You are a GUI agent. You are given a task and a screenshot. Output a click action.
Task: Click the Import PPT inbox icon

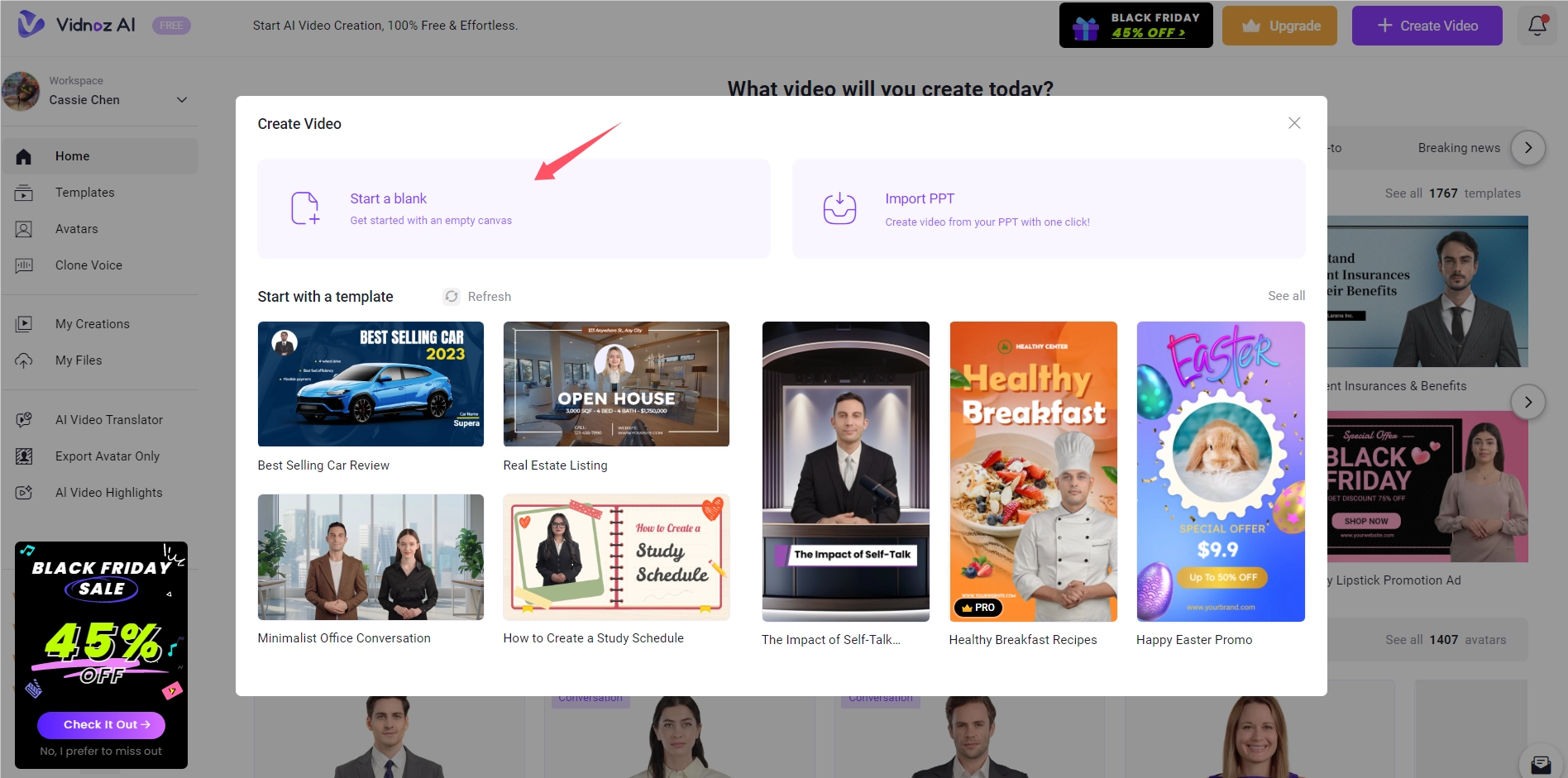pos(839,208)
